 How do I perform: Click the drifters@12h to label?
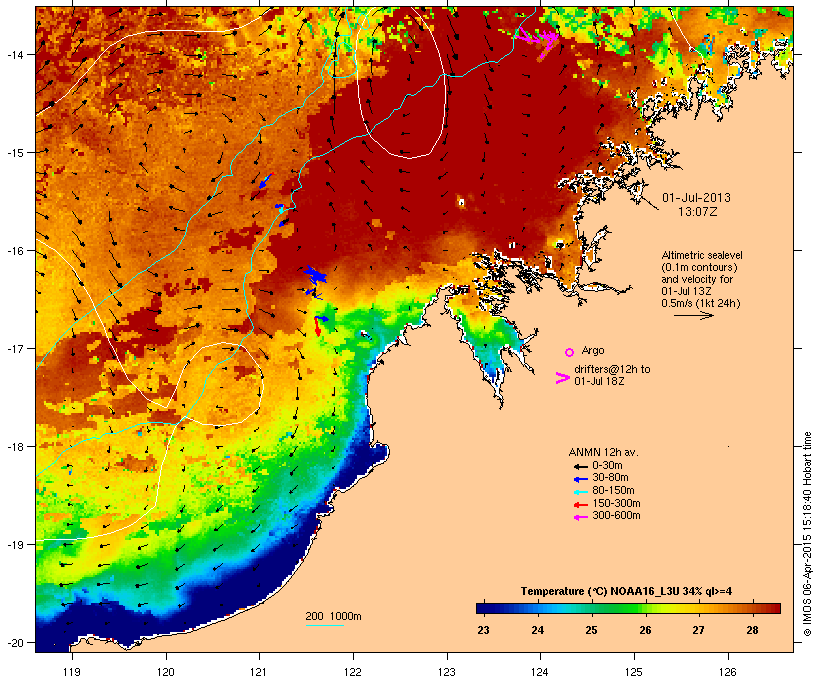pyautogui.click(x=612, y=369)
